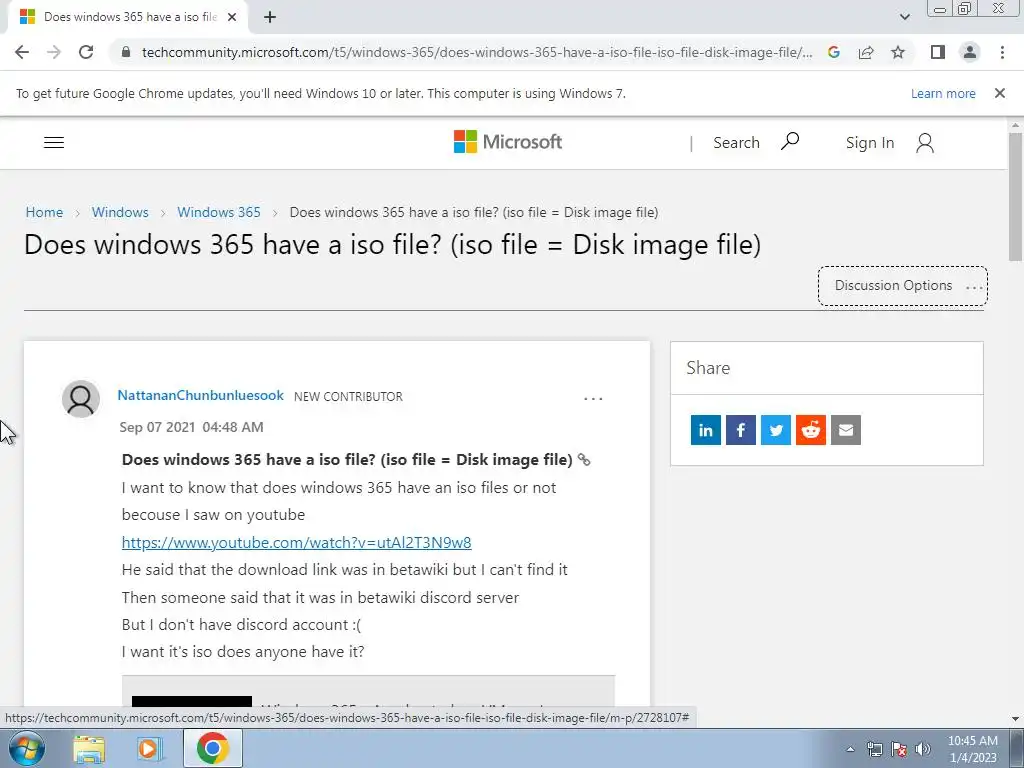
Task: Open Action Center flag icon
Action: click(x=899, y=749)
